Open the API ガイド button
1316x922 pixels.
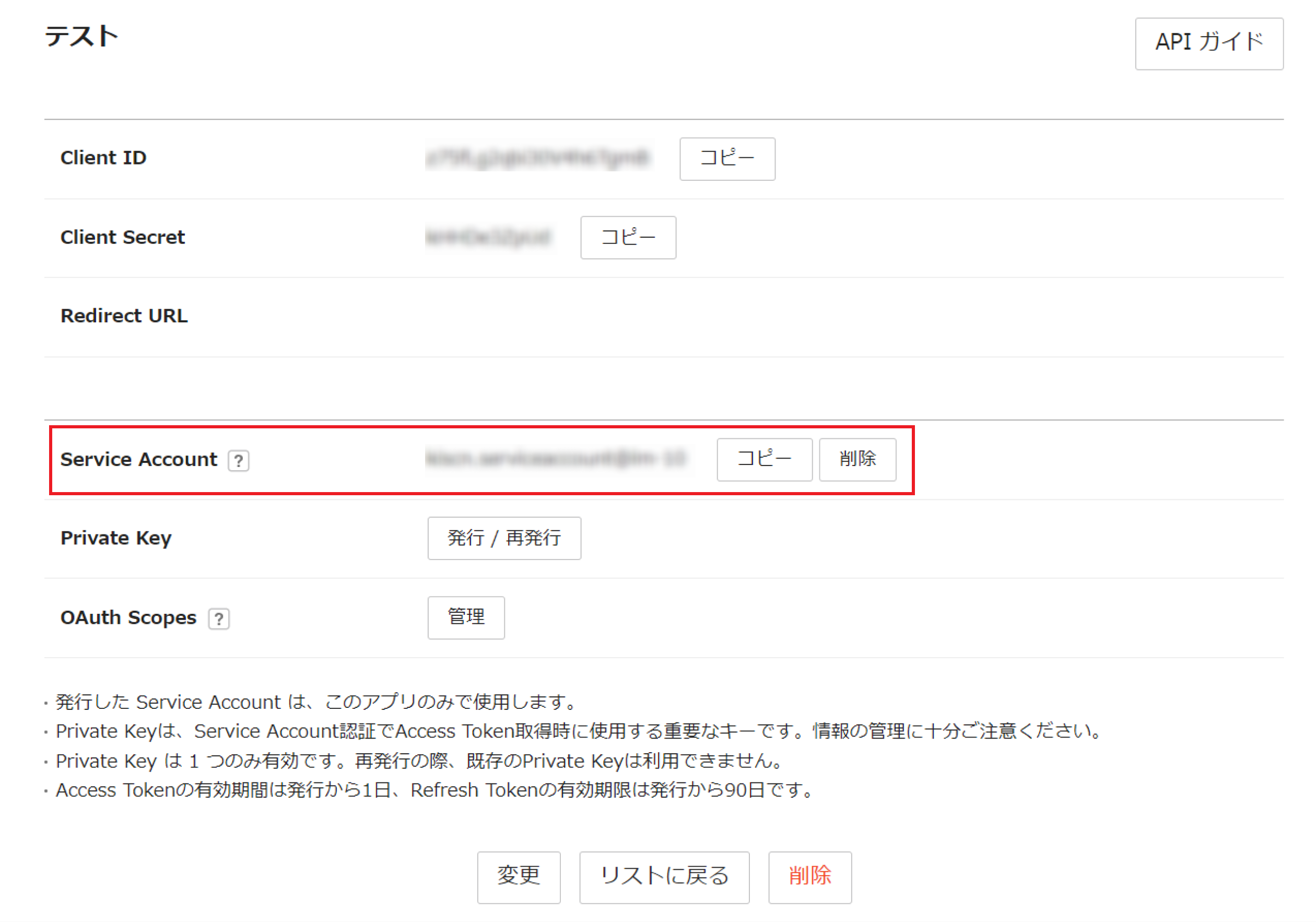(x=1208, y=43)
